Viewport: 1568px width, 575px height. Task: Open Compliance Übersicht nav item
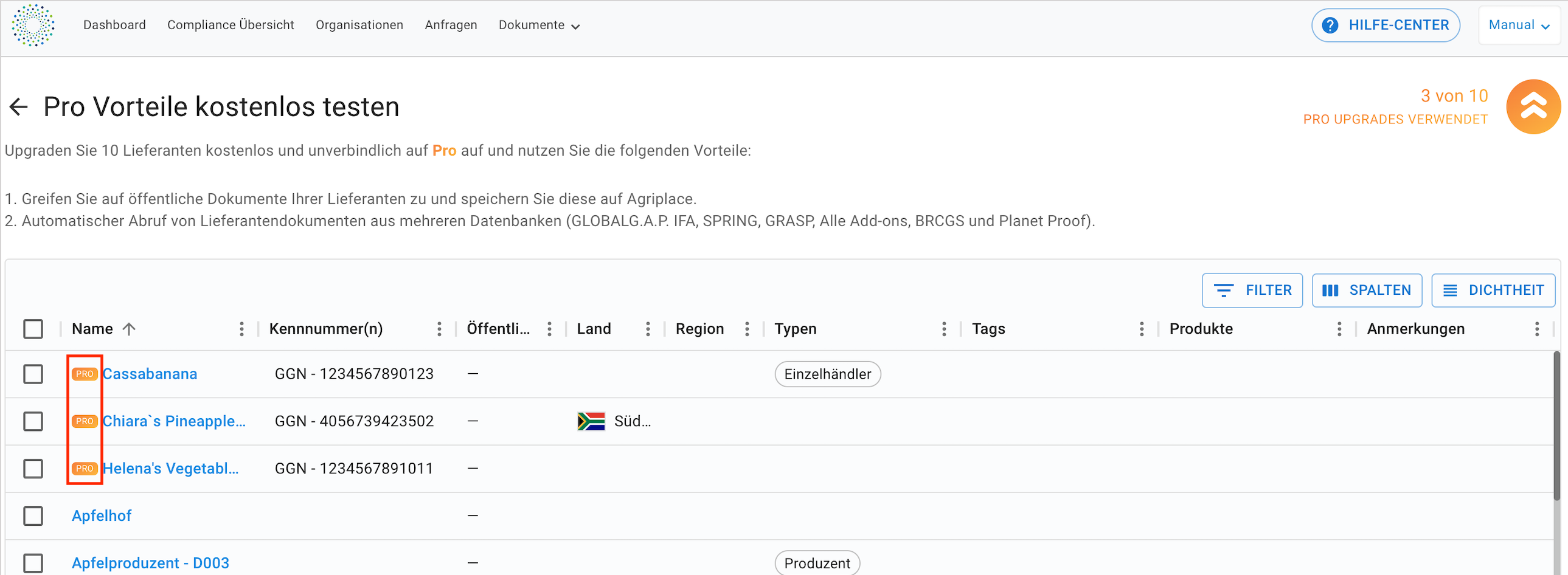[231, 25]
